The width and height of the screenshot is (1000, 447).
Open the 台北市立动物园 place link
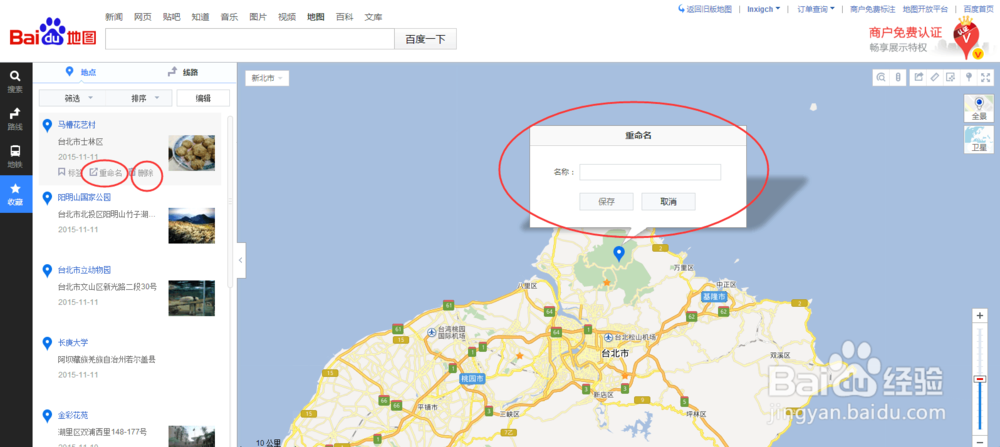click(85, 270)
